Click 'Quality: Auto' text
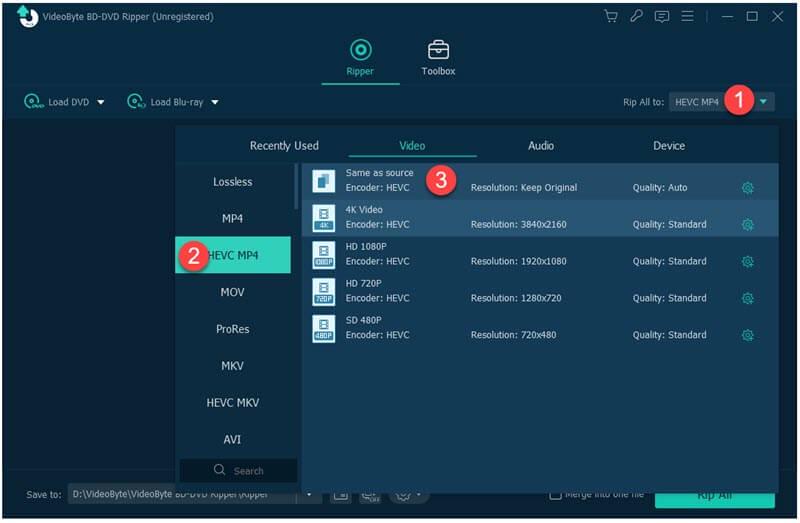The image size is (800, 523). pos(660,188)
